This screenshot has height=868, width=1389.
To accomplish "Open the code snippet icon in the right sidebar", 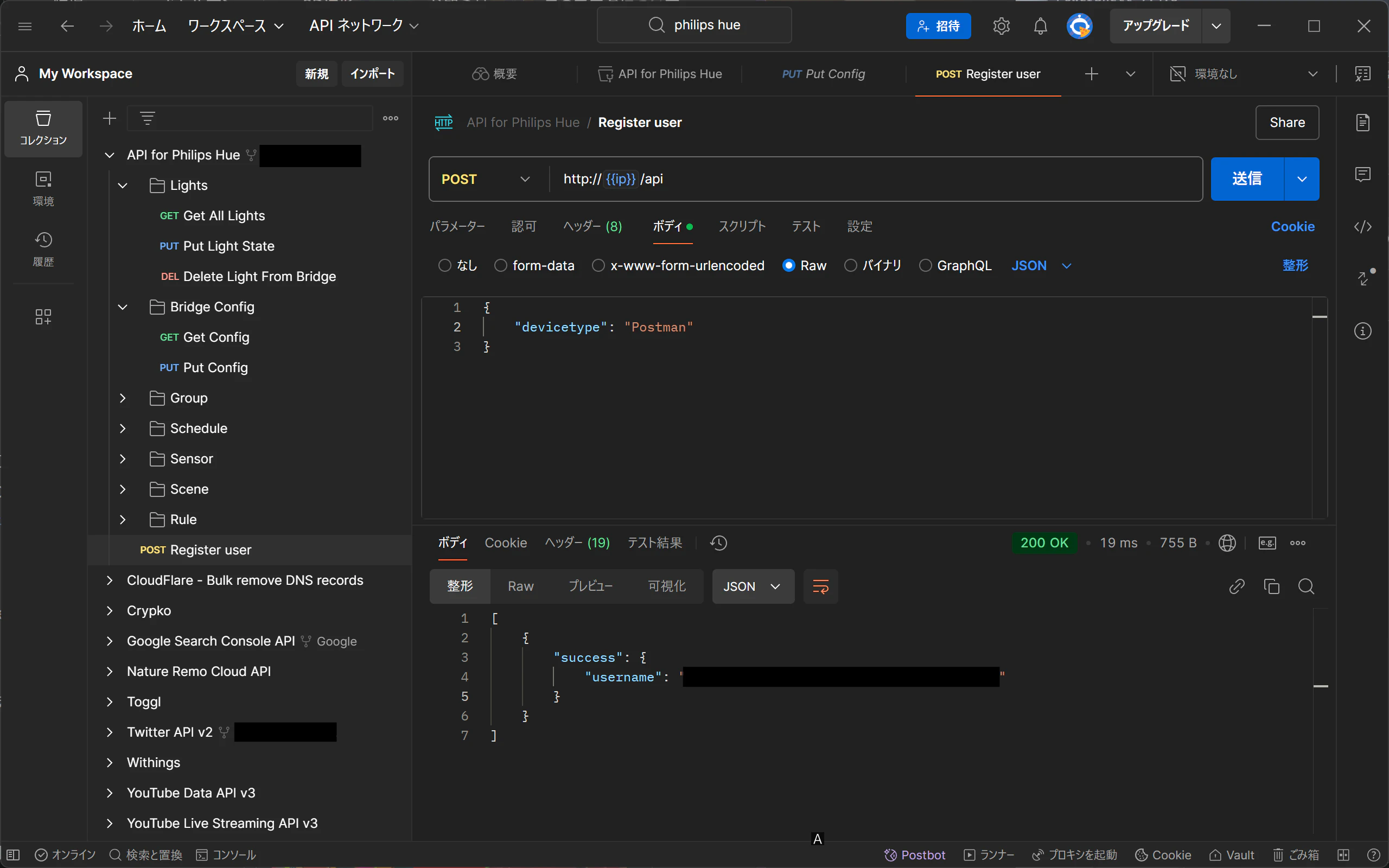I will (1362, 227).
